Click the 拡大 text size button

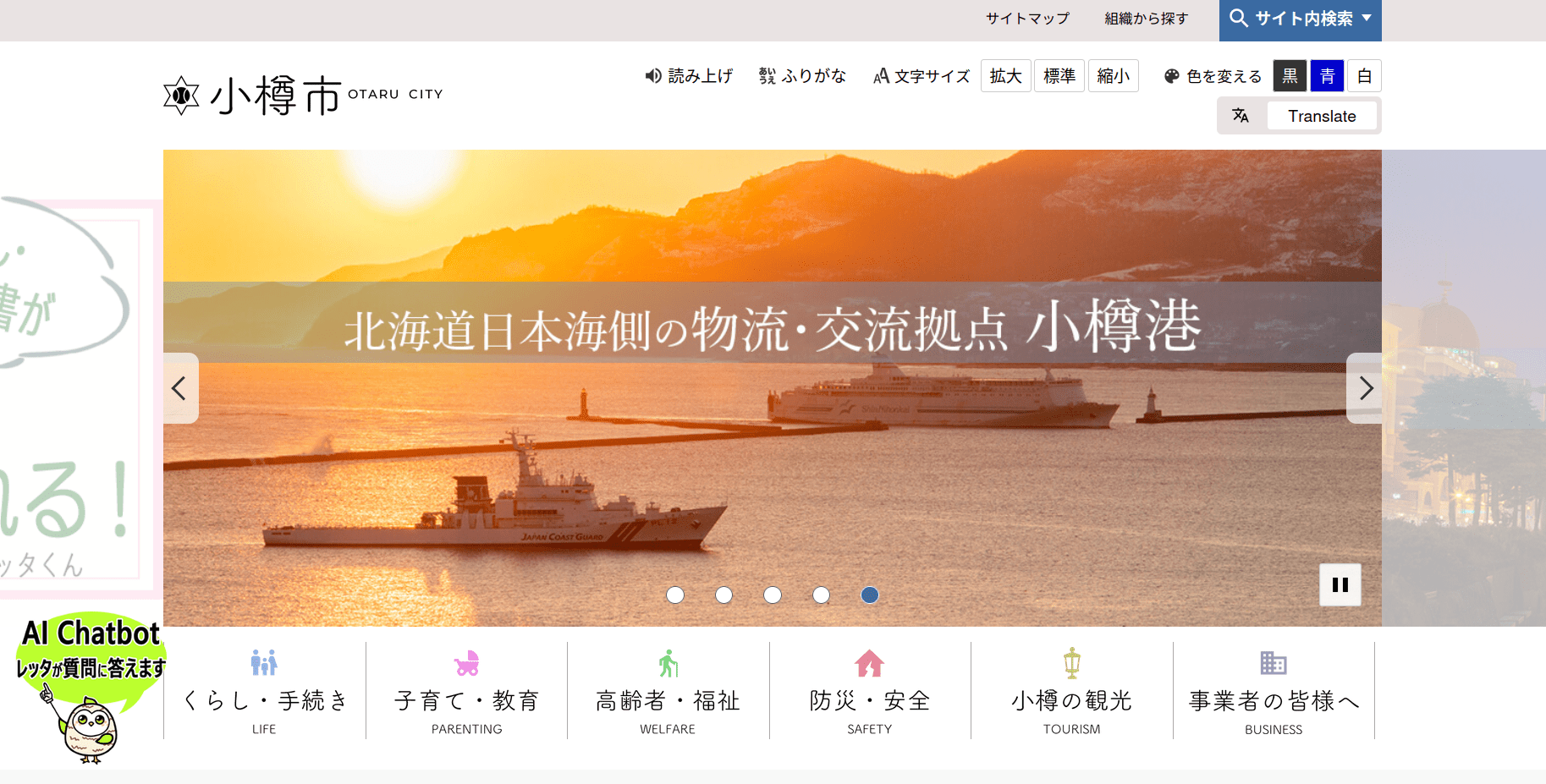pyautogui.click(x=1005, y=76)
